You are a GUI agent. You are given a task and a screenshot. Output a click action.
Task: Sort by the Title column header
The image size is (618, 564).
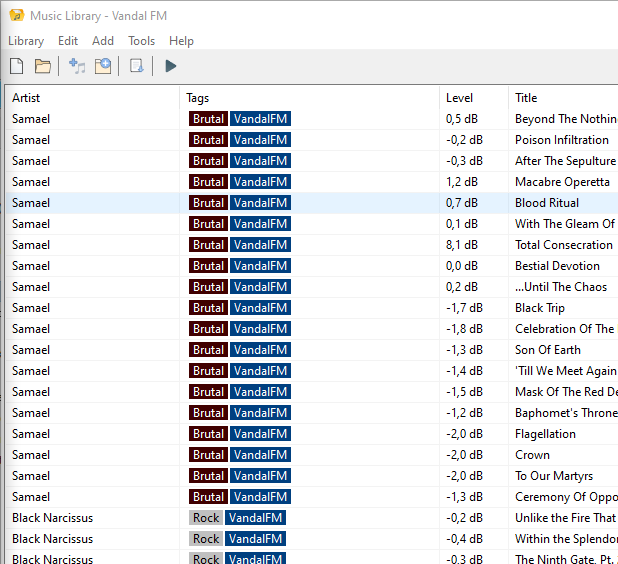coord(526,98)
